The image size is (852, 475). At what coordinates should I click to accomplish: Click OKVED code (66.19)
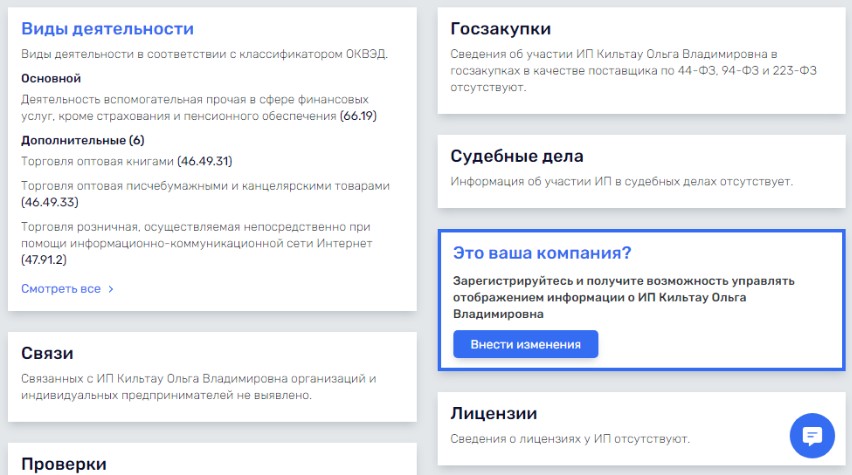pyautogui.click(x=358, y=116)
